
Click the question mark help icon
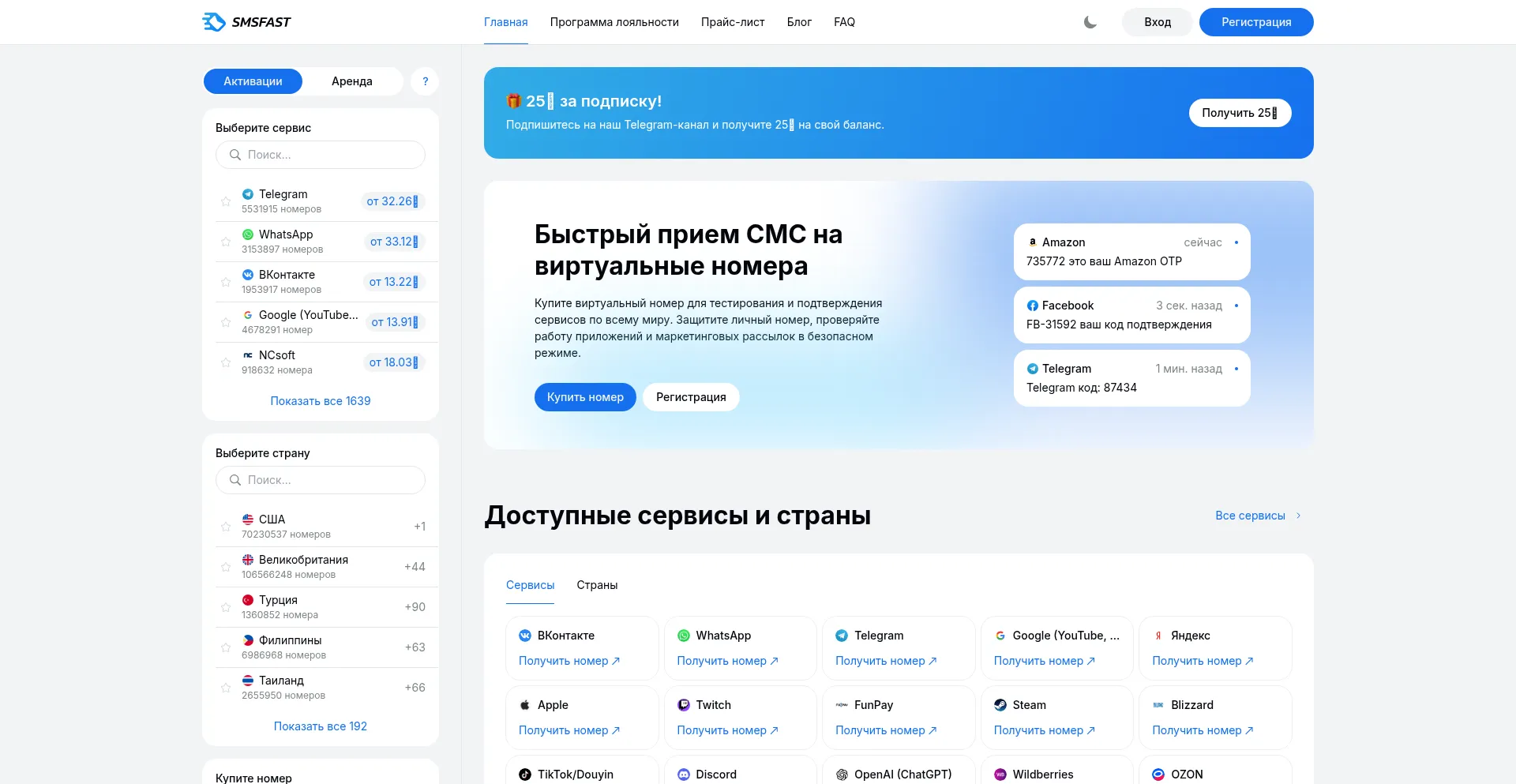(425, 81)
